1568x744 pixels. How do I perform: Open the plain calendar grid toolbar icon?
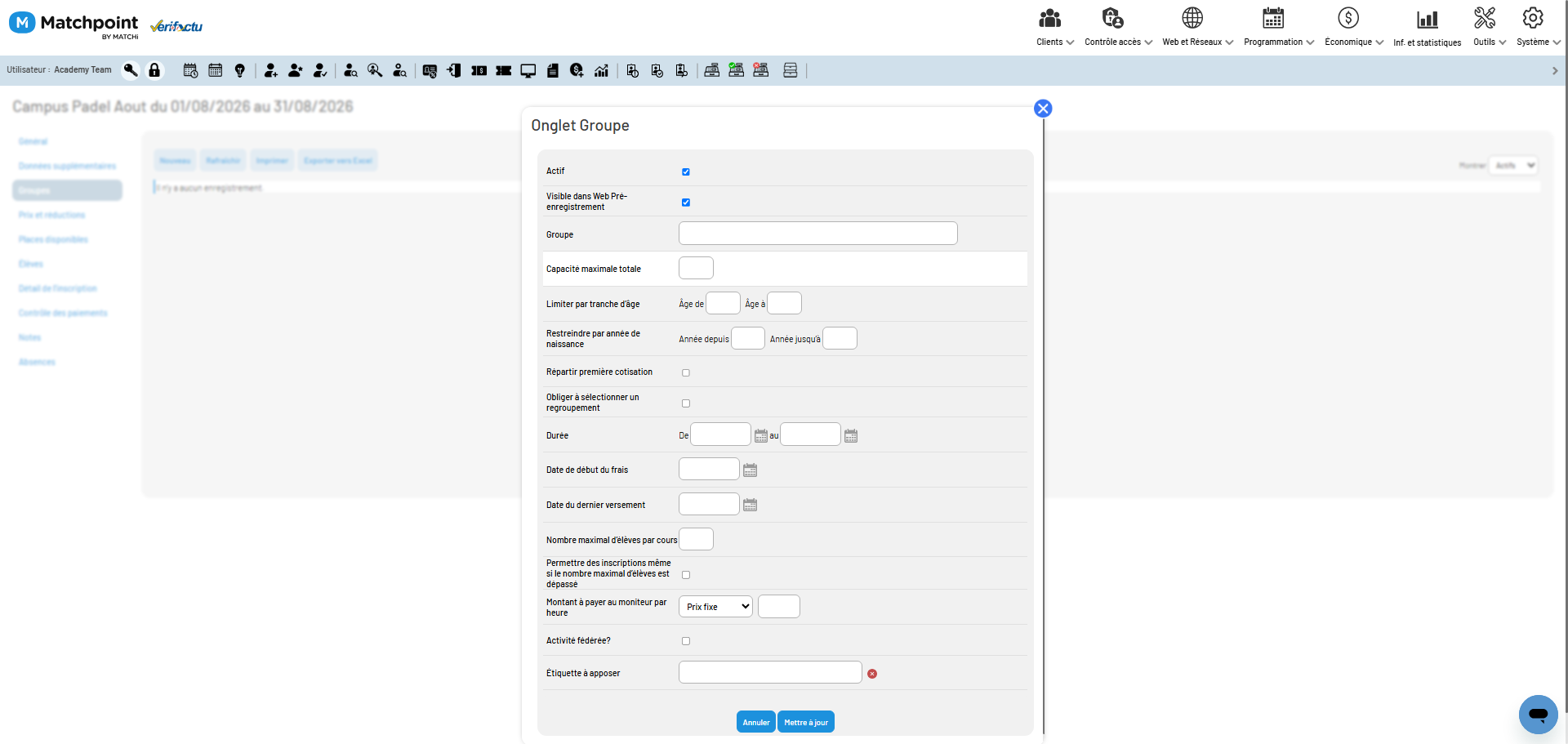[x=216, y=71]
